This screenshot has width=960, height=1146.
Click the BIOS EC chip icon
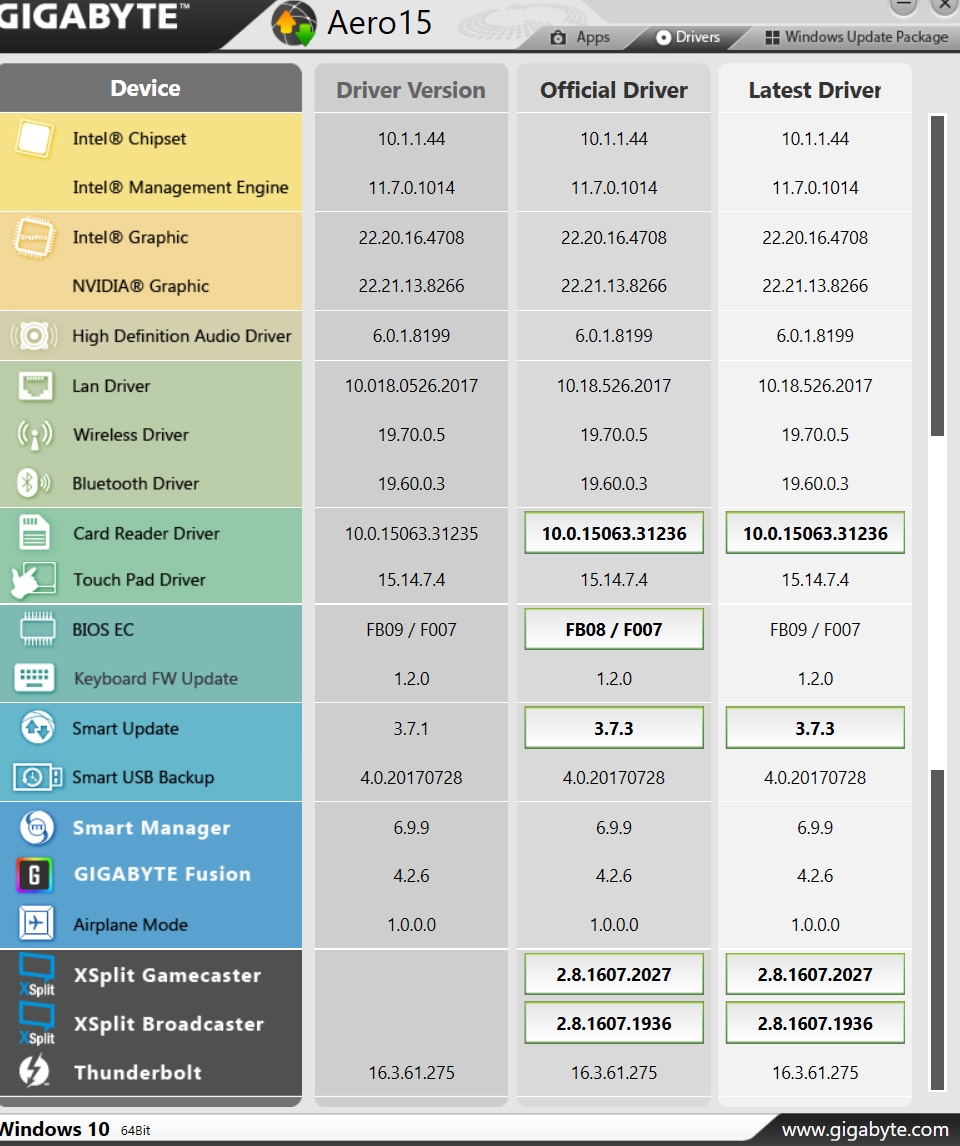[37, 629]
